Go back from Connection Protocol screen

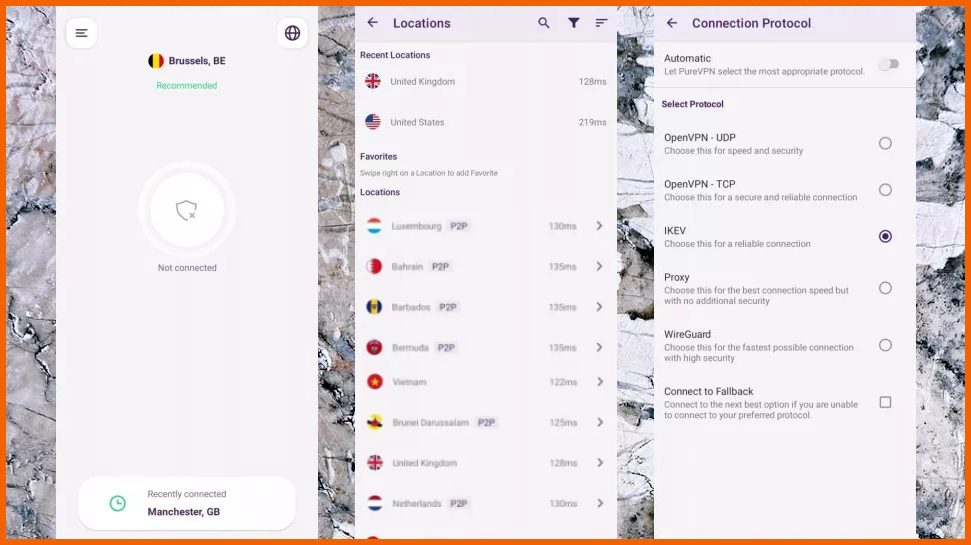coord(672,23)
